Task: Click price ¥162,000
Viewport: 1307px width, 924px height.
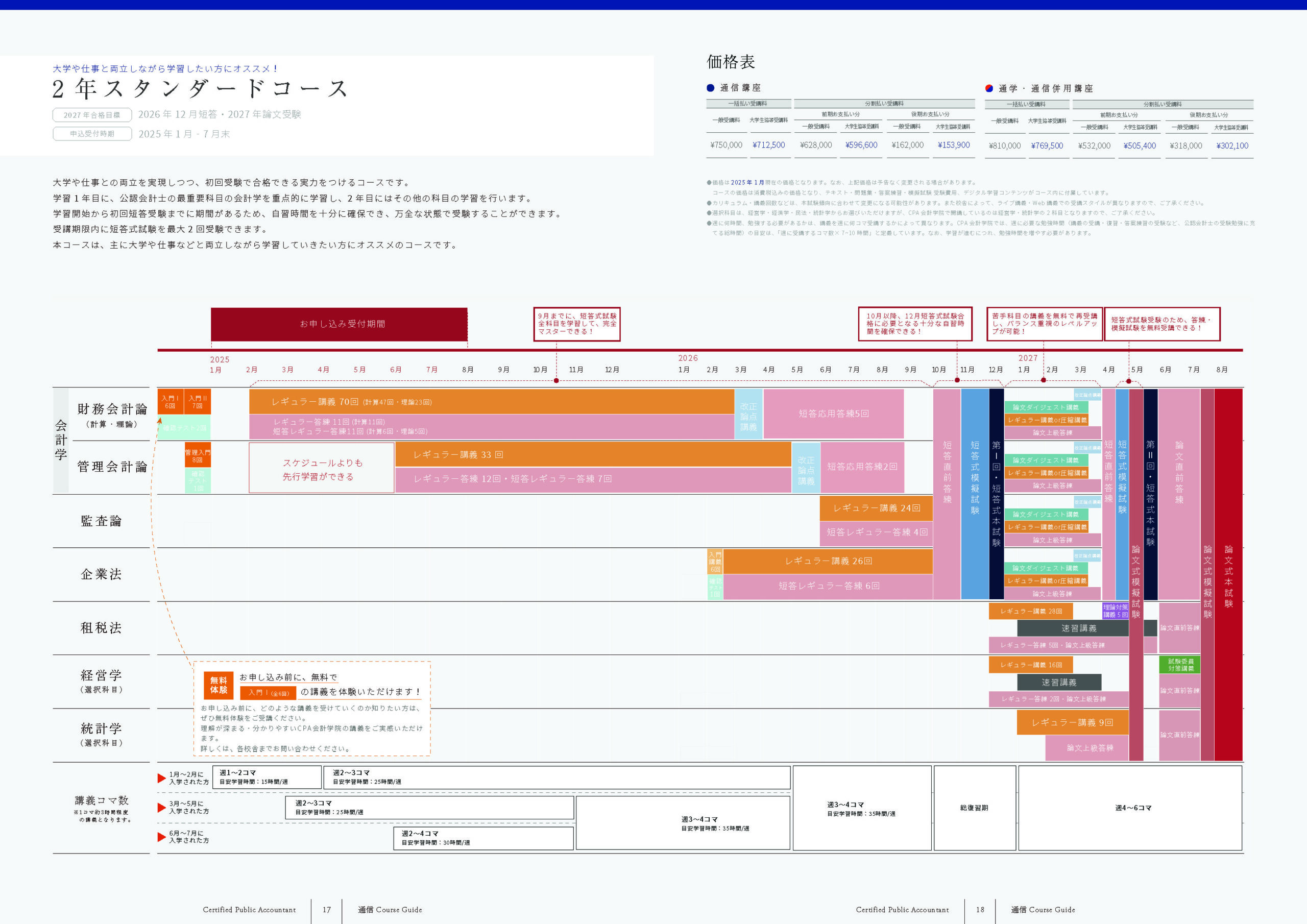Action: tap(907, 145)
